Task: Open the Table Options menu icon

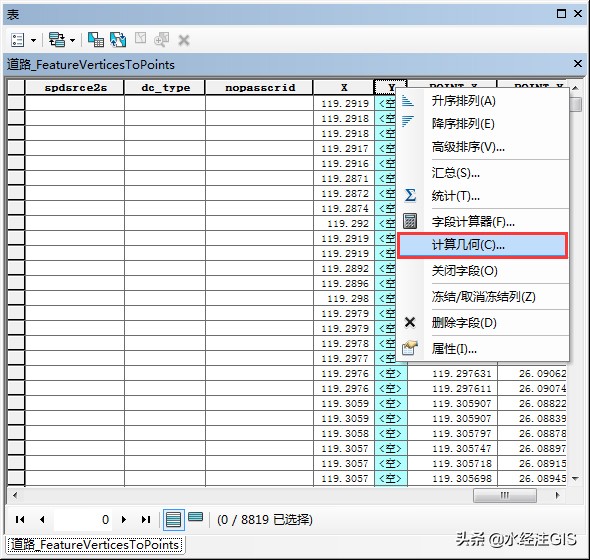Action: tap(17, 40)
